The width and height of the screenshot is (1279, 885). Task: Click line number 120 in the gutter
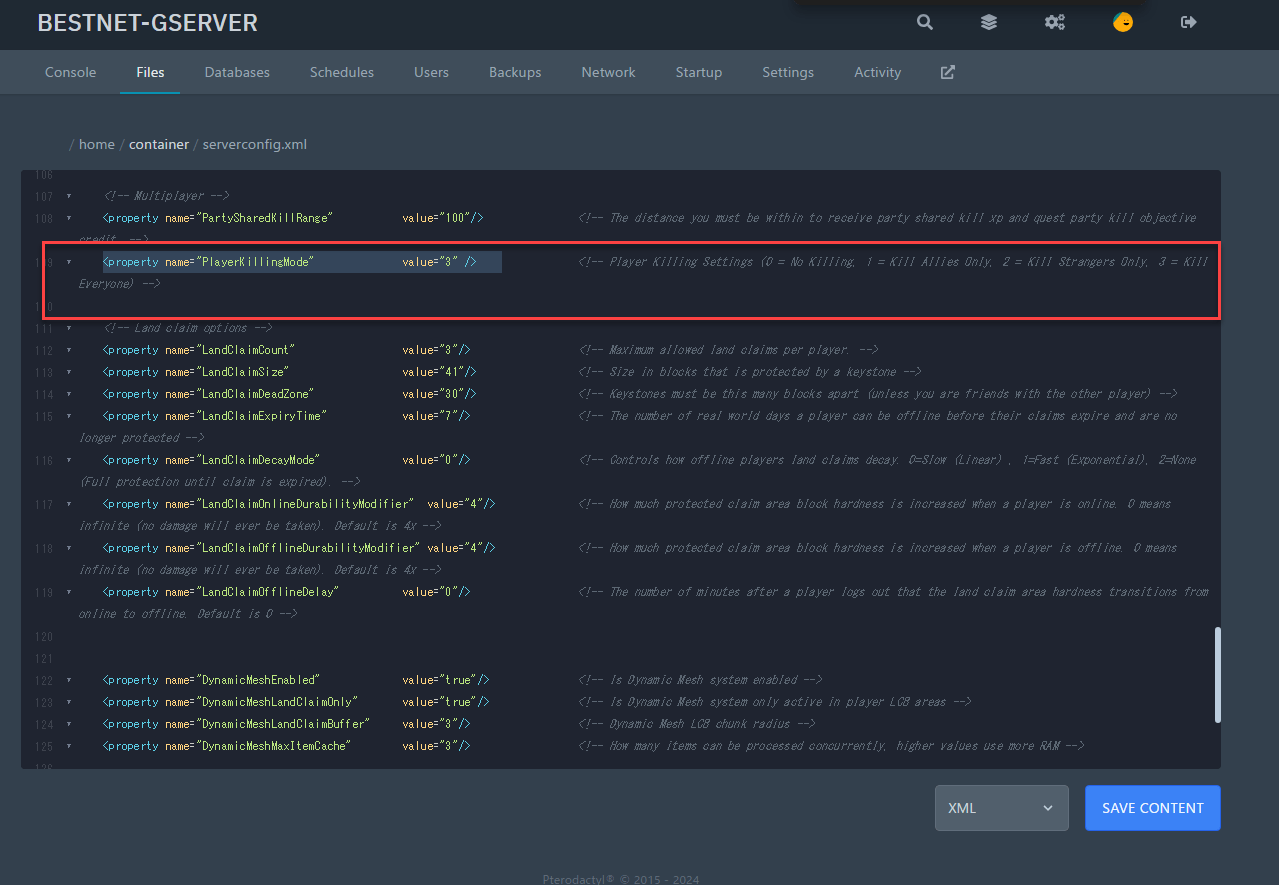pyautogui.click(x=43, y=636)
